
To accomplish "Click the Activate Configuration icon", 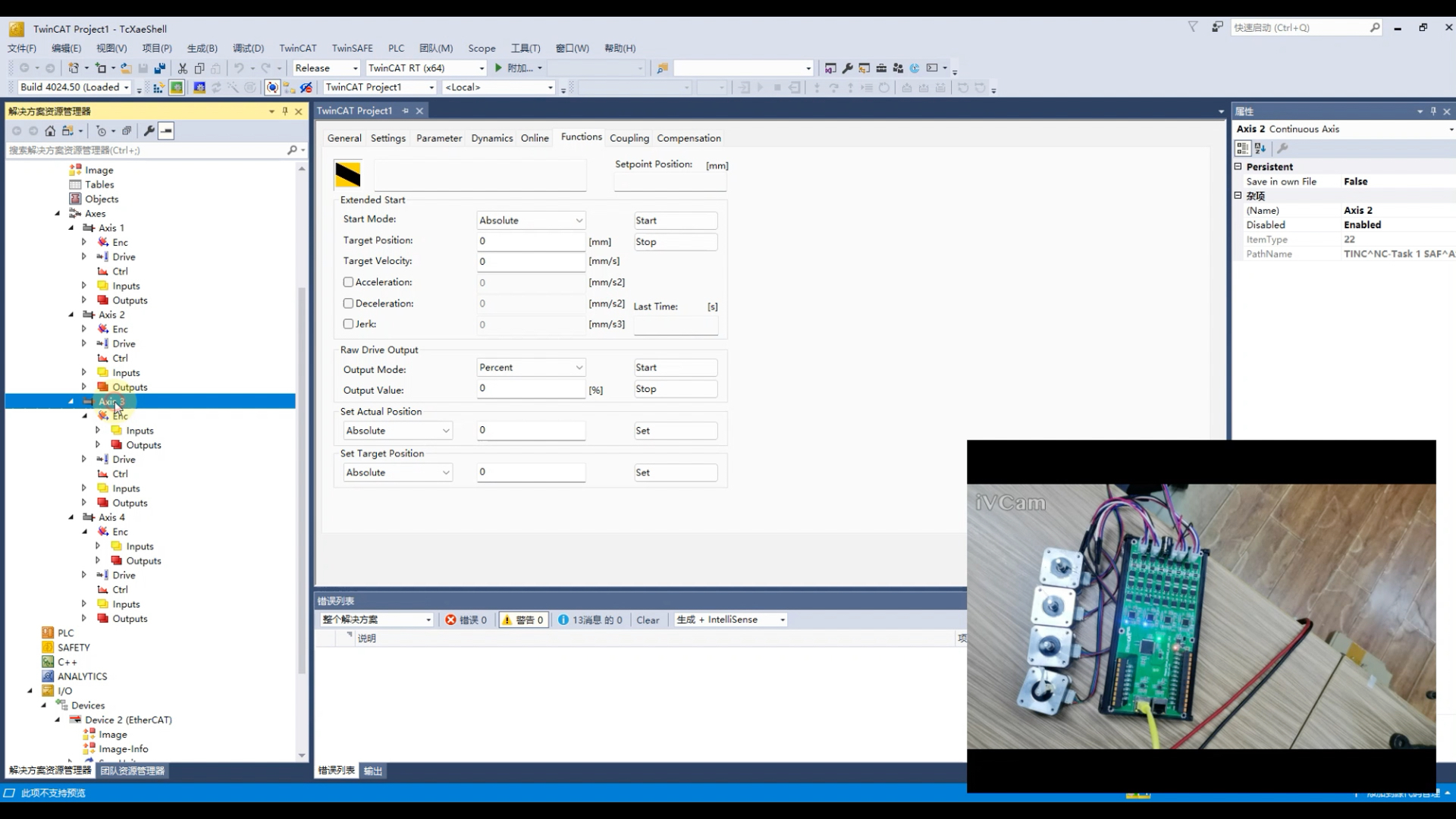I will pos(158,88).
